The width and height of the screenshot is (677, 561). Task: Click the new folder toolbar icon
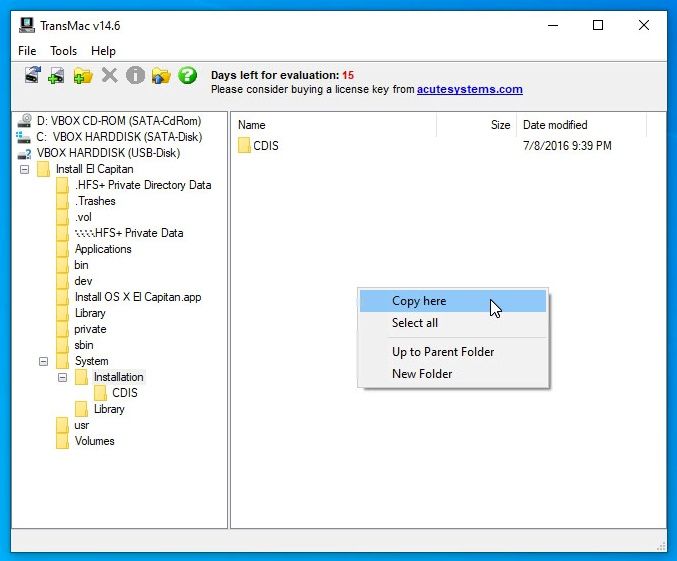coord(83,75)
